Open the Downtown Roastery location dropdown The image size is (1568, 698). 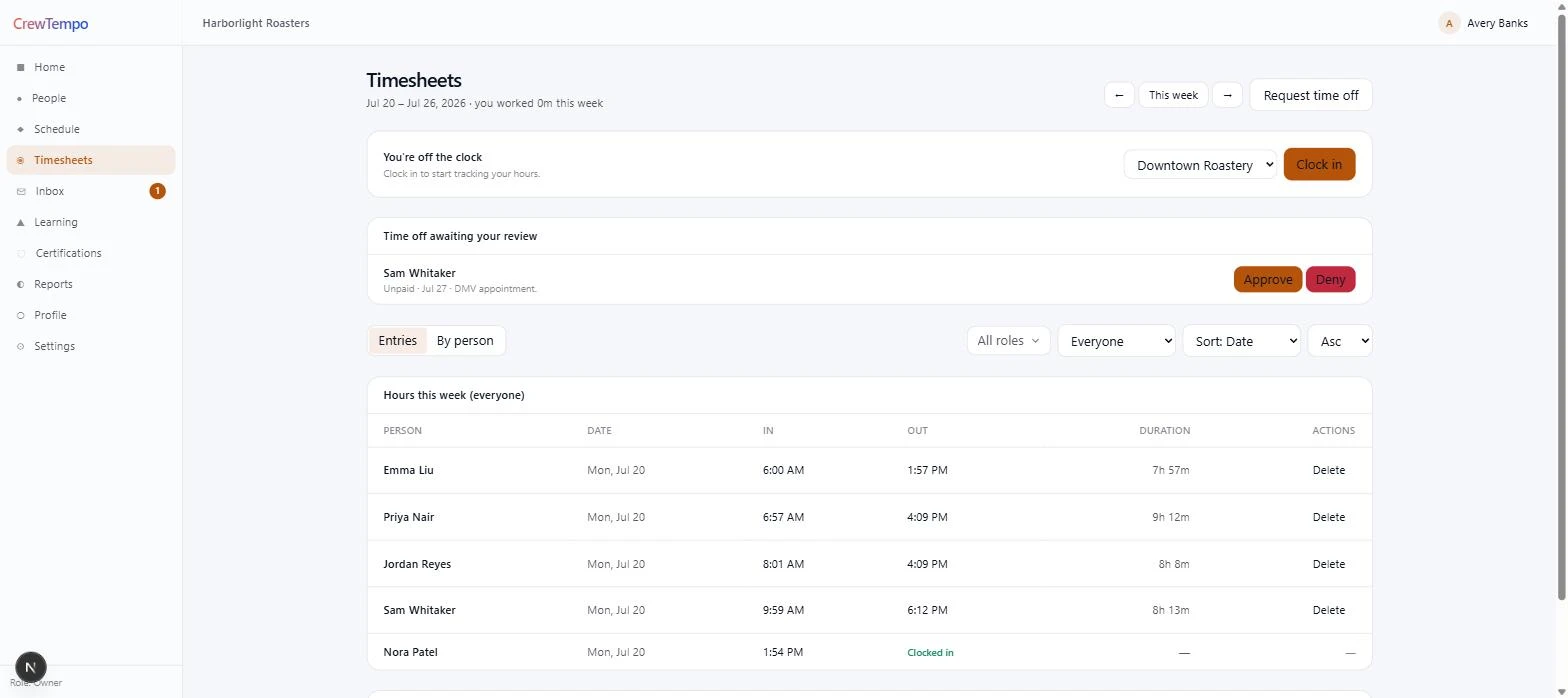(1200, 165)
